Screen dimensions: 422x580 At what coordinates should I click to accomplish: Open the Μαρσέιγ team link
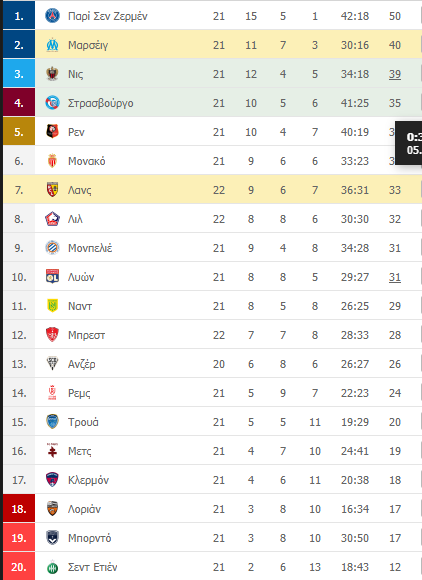pyautogui.click(x=88, y=45)
